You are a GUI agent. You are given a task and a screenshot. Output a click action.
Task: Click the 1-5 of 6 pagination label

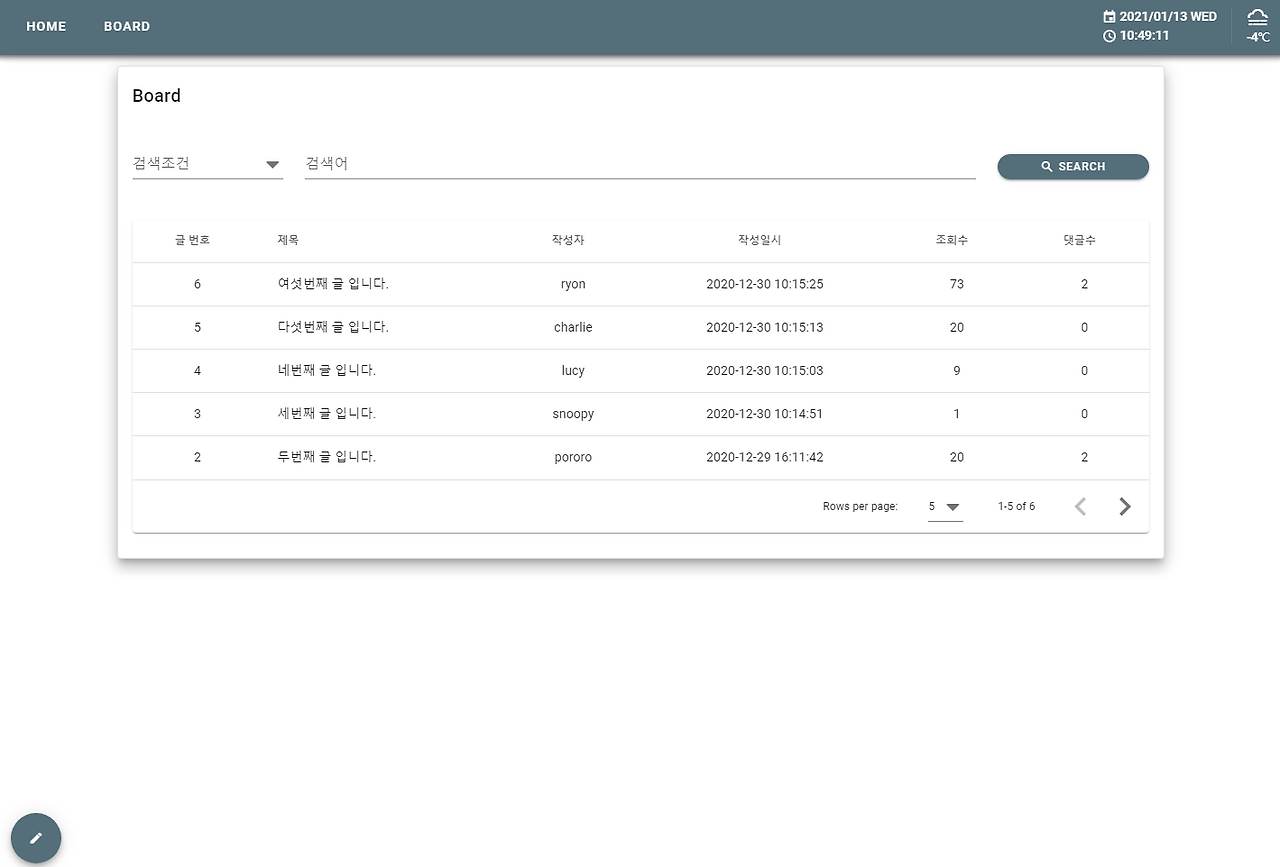coord(1017,506)
